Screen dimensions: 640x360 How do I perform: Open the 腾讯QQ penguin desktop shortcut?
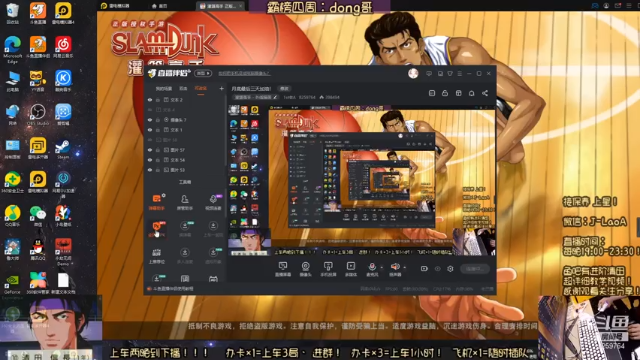click(x=38, y=249)
